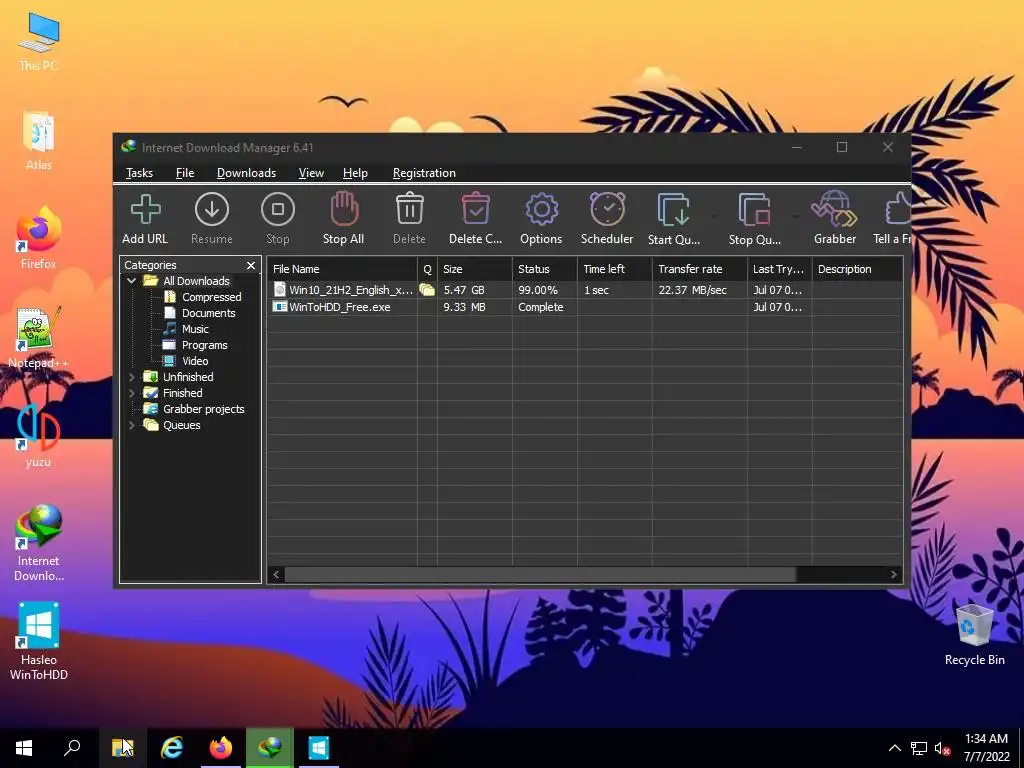The height and width of the screenshot is (768, 1024).
Task: Select Hasleo WinToHDD desktop shortcut
Action: pyautogui.click(x=39, y=642)
